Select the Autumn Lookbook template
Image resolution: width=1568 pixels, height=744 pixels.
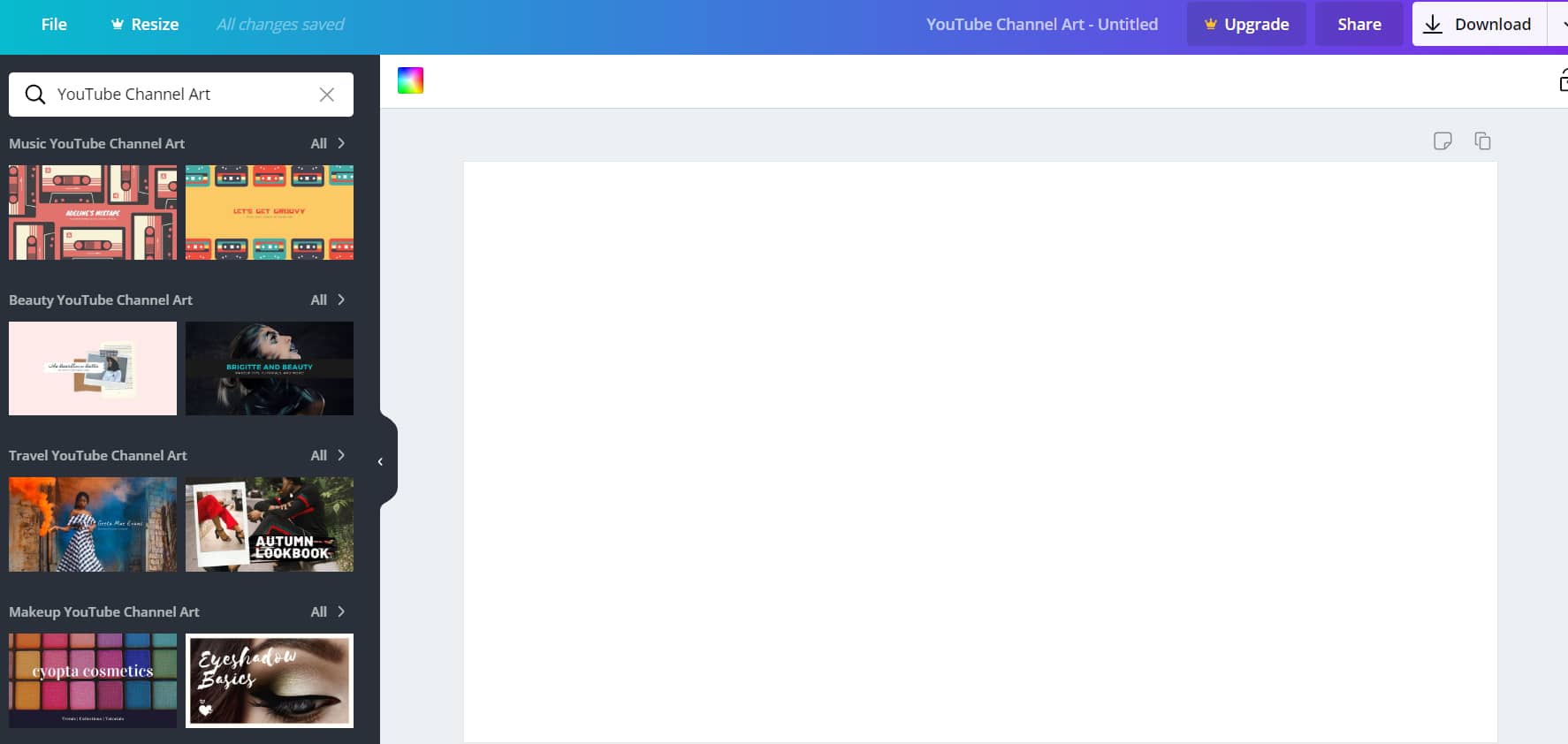click(270, 525)
